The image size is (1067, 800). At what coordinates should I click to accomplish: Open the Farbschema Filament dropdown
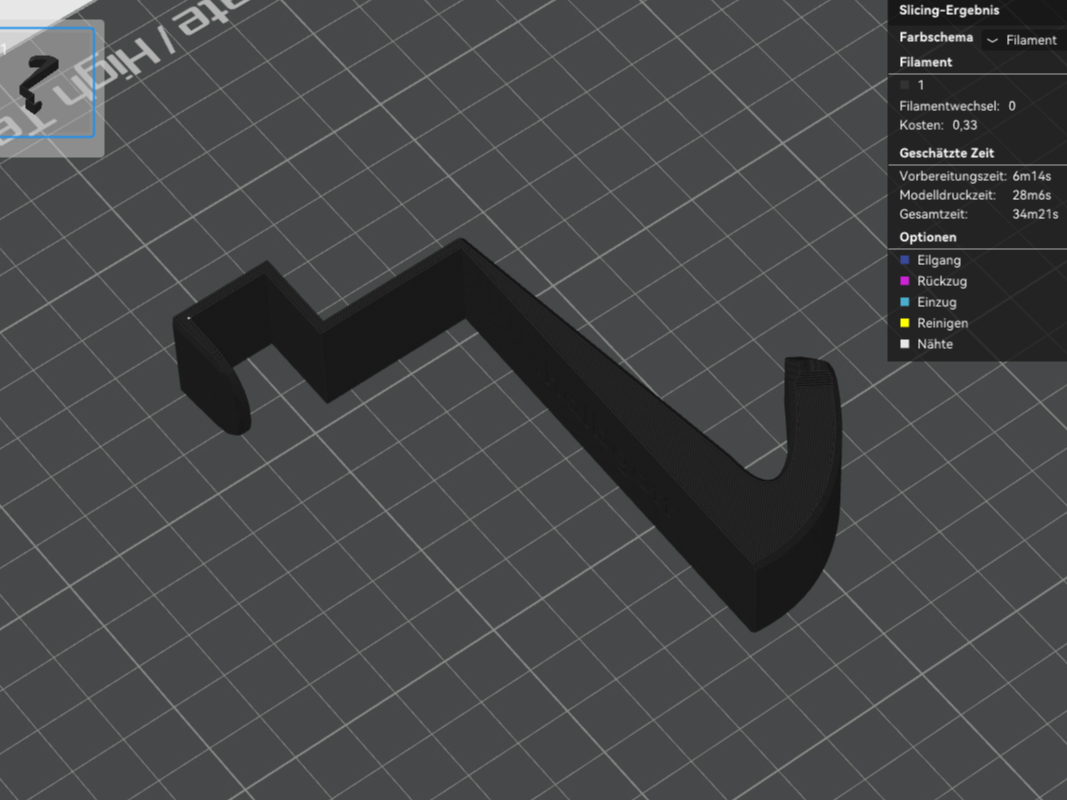pos(1024,40)
